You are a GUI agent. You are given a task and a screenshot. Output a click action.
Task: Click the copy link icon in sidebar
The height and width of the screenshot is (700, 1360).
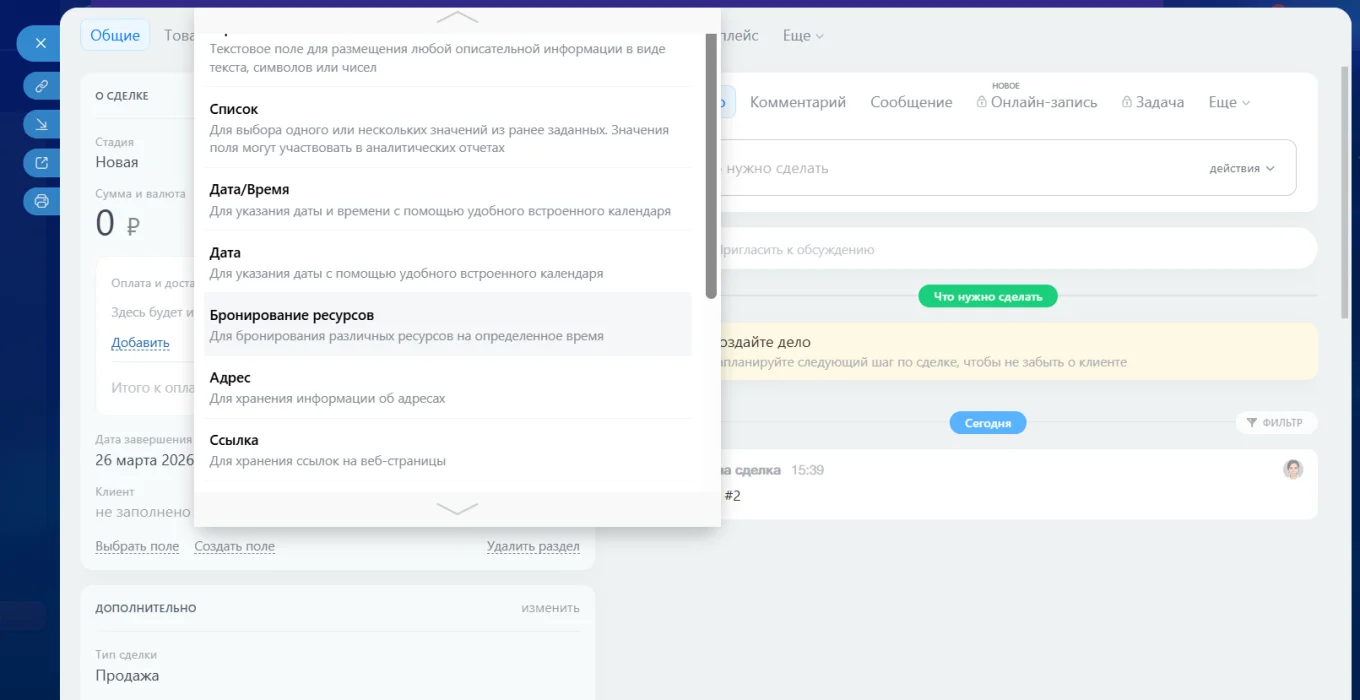(x=41, y=86)
